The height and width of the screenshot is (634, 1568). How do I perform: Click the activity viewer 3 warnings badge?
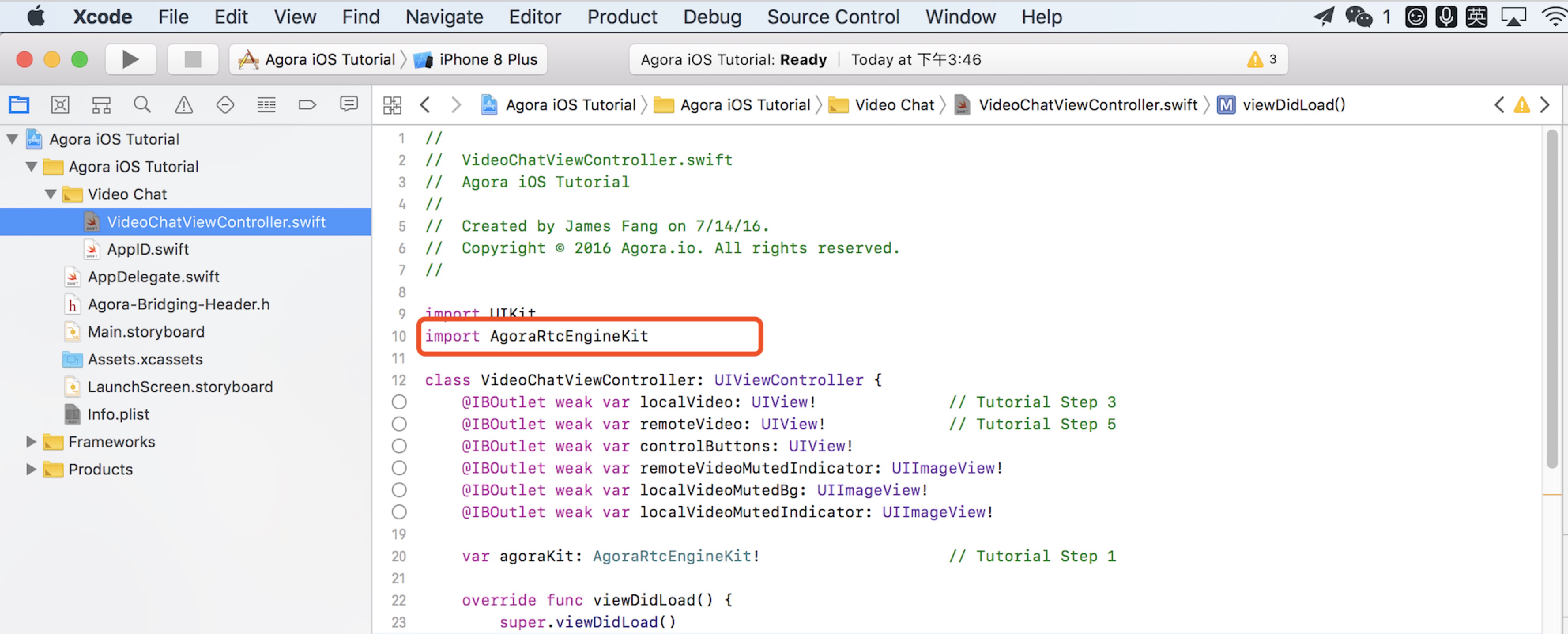1262,59
